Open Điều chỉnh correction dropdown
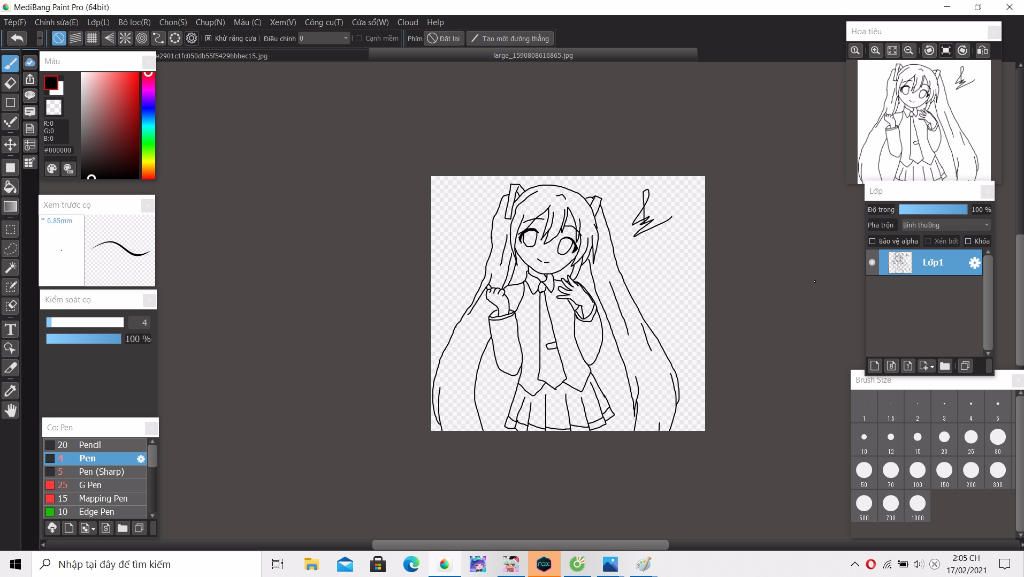Image resolution: width=1024 pixels, height=577 pixels. 325,39
